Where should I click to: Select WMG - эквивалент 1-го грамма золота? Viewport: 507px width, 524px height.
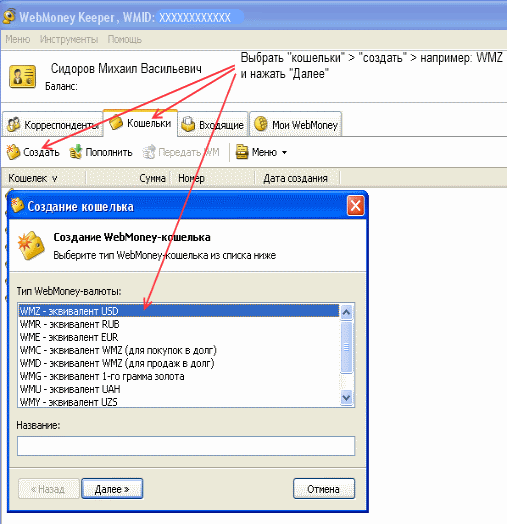179,376
